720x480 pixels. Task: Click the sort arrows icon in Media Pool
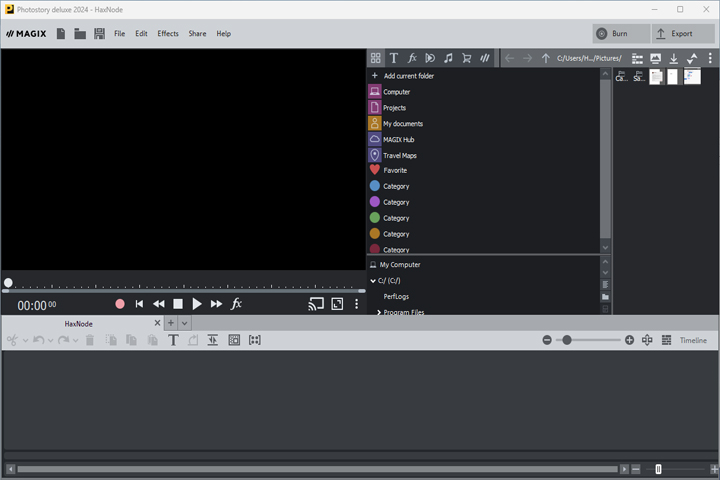click(692, 58)
